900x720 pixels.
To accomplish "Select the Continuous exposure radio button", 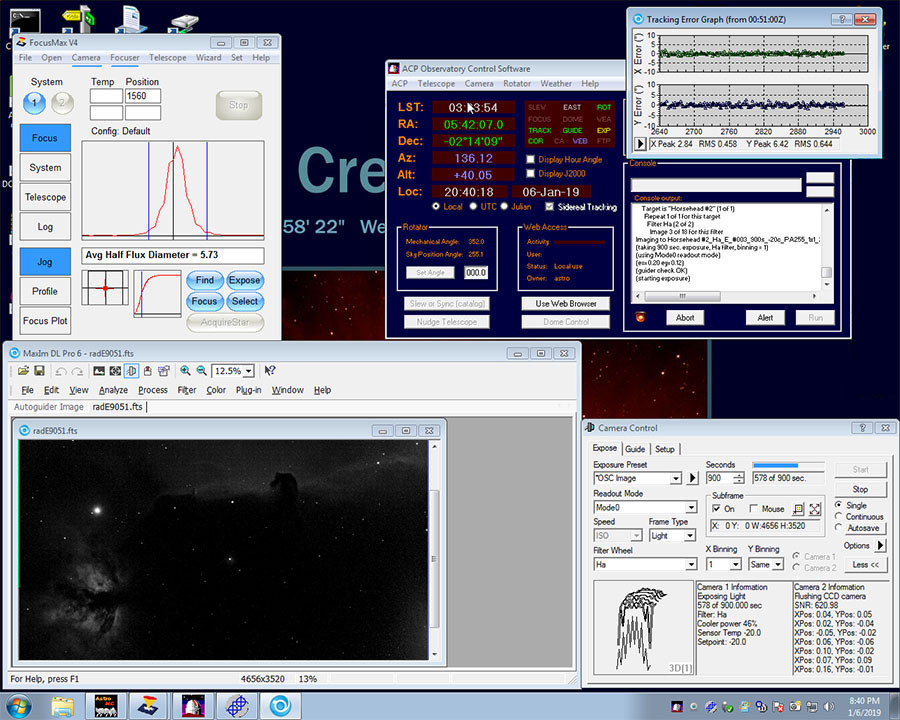I will pos(839,517).
